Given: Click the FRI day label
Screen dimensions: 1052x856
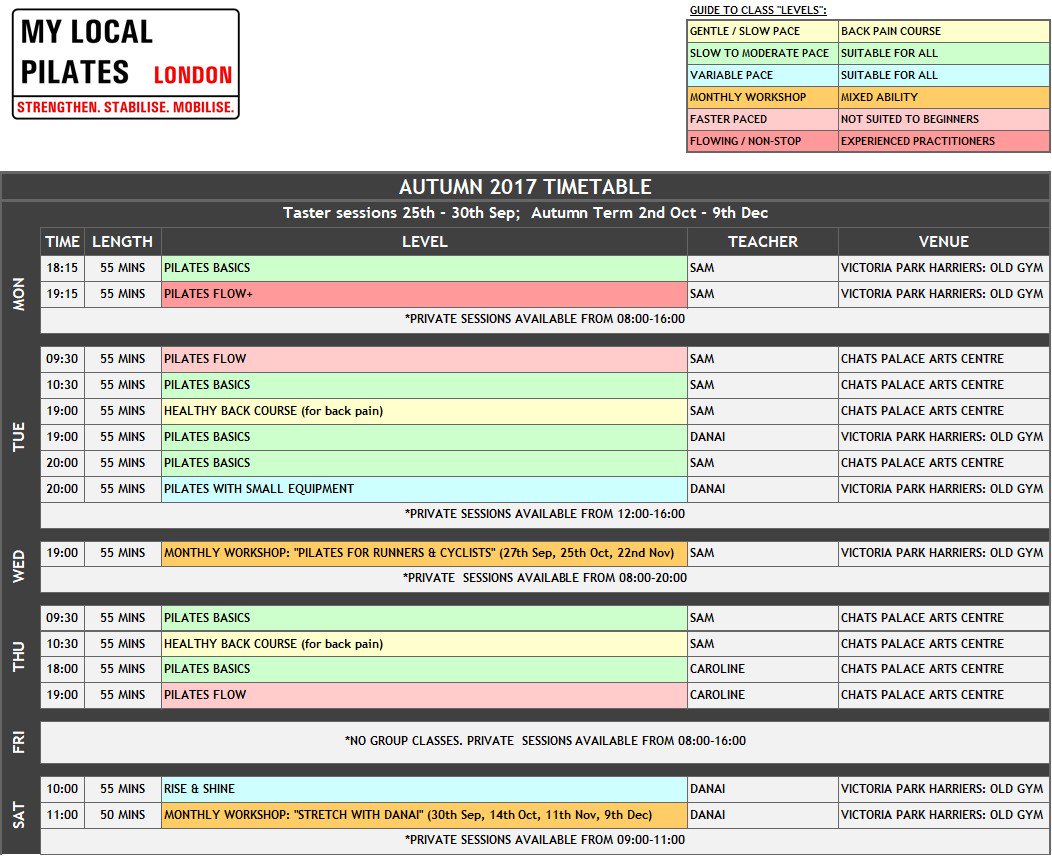Looking at the screenshot, I should click(x=19, y=743).
